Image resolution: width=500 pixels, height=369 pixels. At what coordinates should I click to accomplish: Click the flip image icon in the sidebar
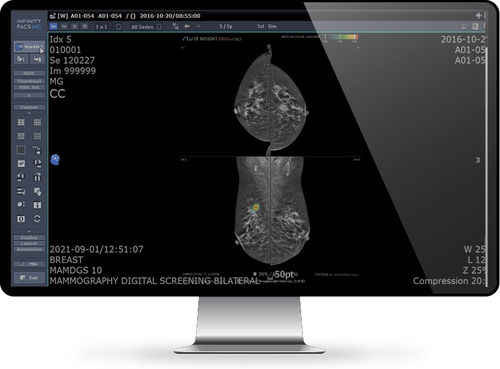pos(37,177)
